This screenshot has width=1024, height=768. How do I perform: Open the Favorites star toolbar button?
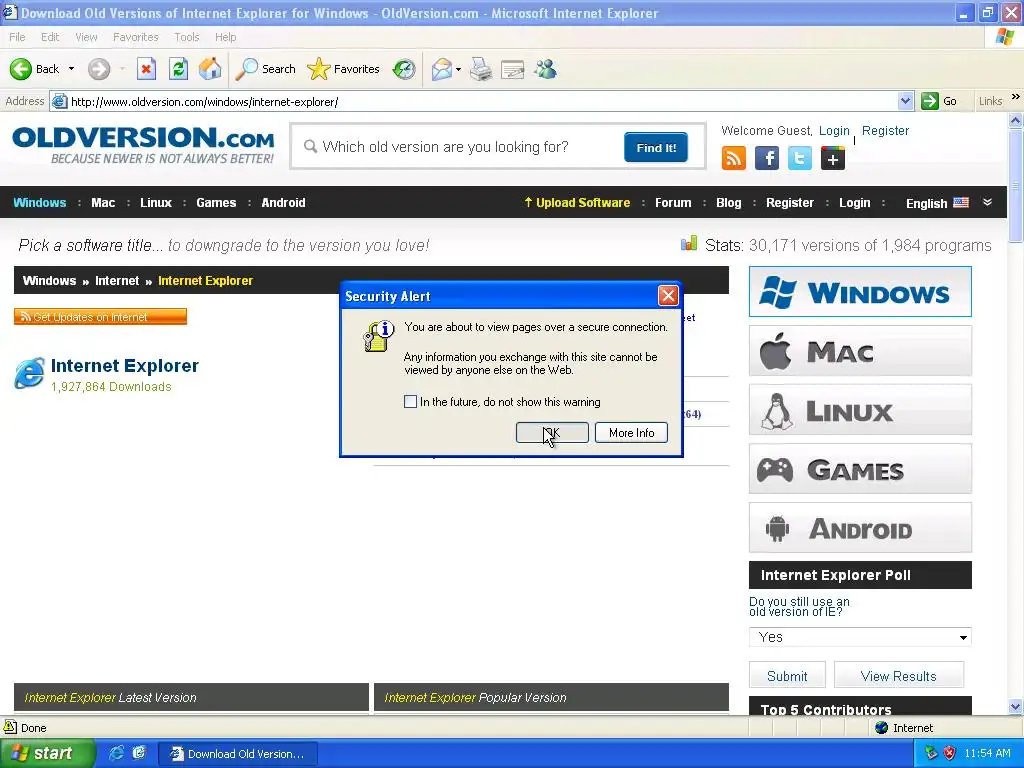click(x=344, y=69)
